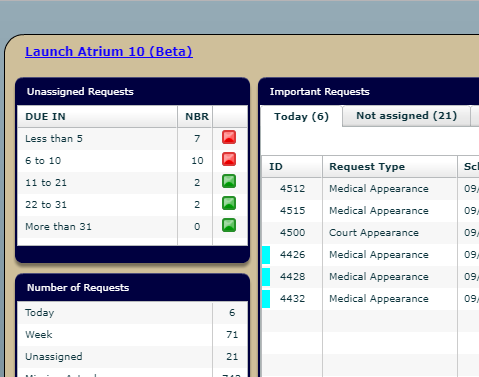The width and height of the screenshot is (479, 377).
Task: Click Unassigned count value 21
Action: (232, 357)
